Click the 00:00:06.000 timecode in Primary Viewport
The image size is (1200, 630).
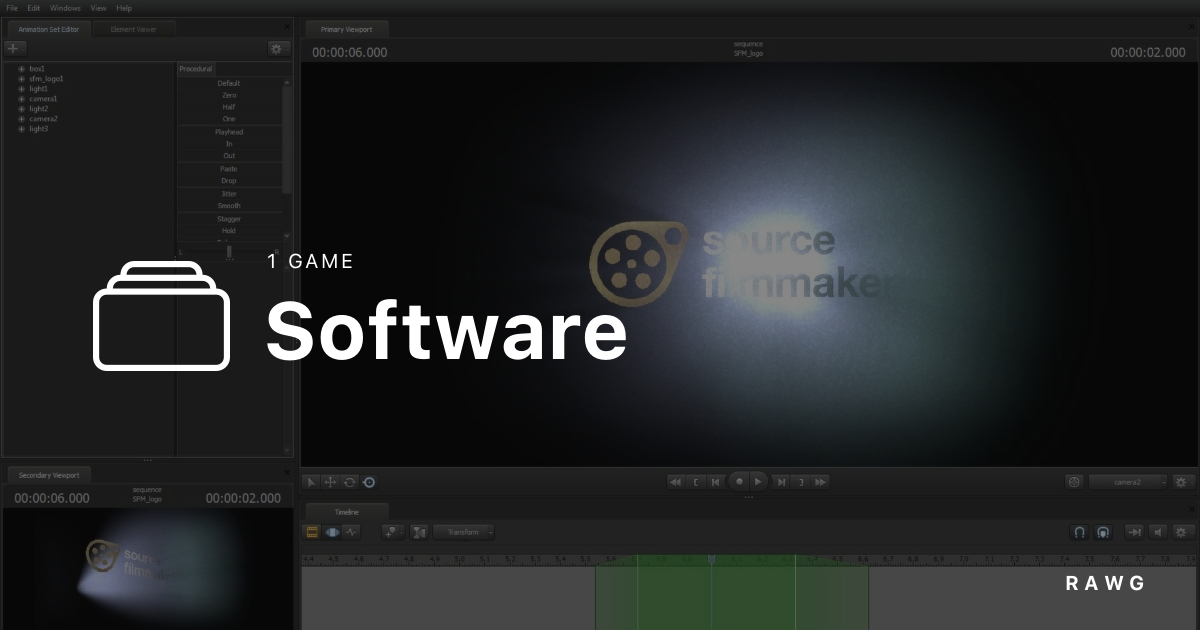[x=350, y=52]
